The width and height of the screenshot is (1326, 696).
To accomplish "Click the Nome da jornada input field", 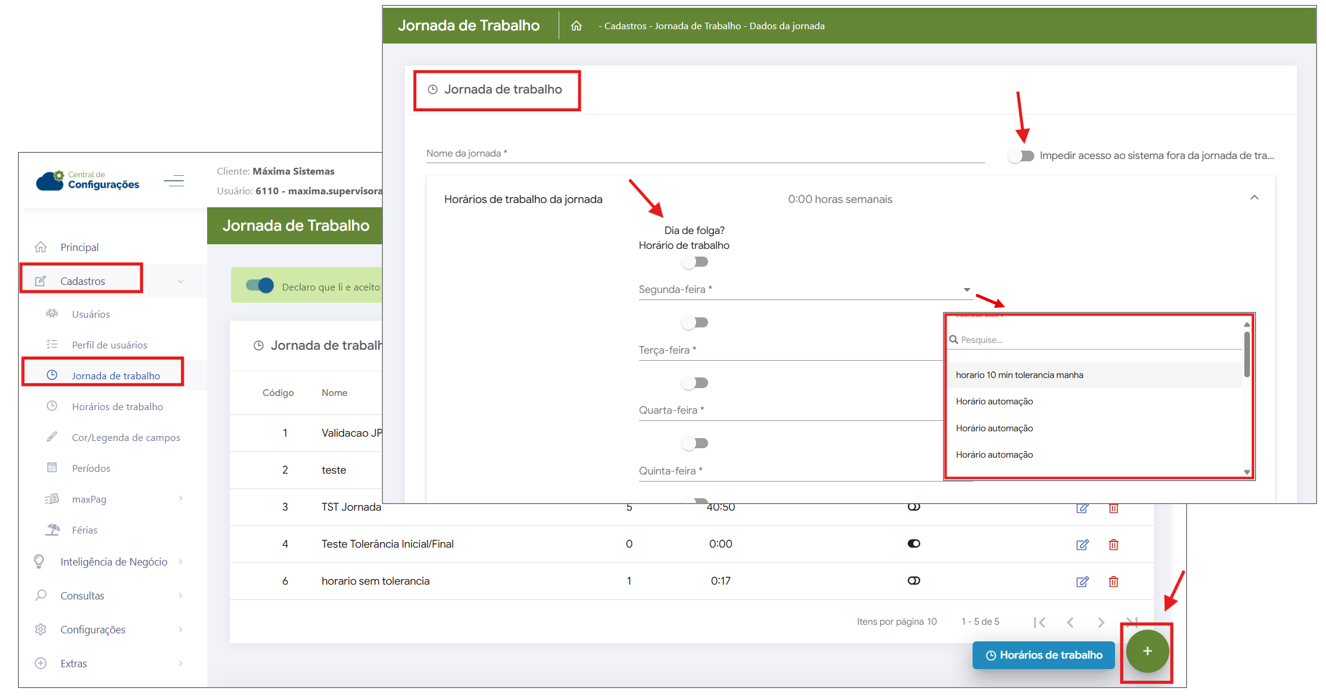I will (705, 153).
